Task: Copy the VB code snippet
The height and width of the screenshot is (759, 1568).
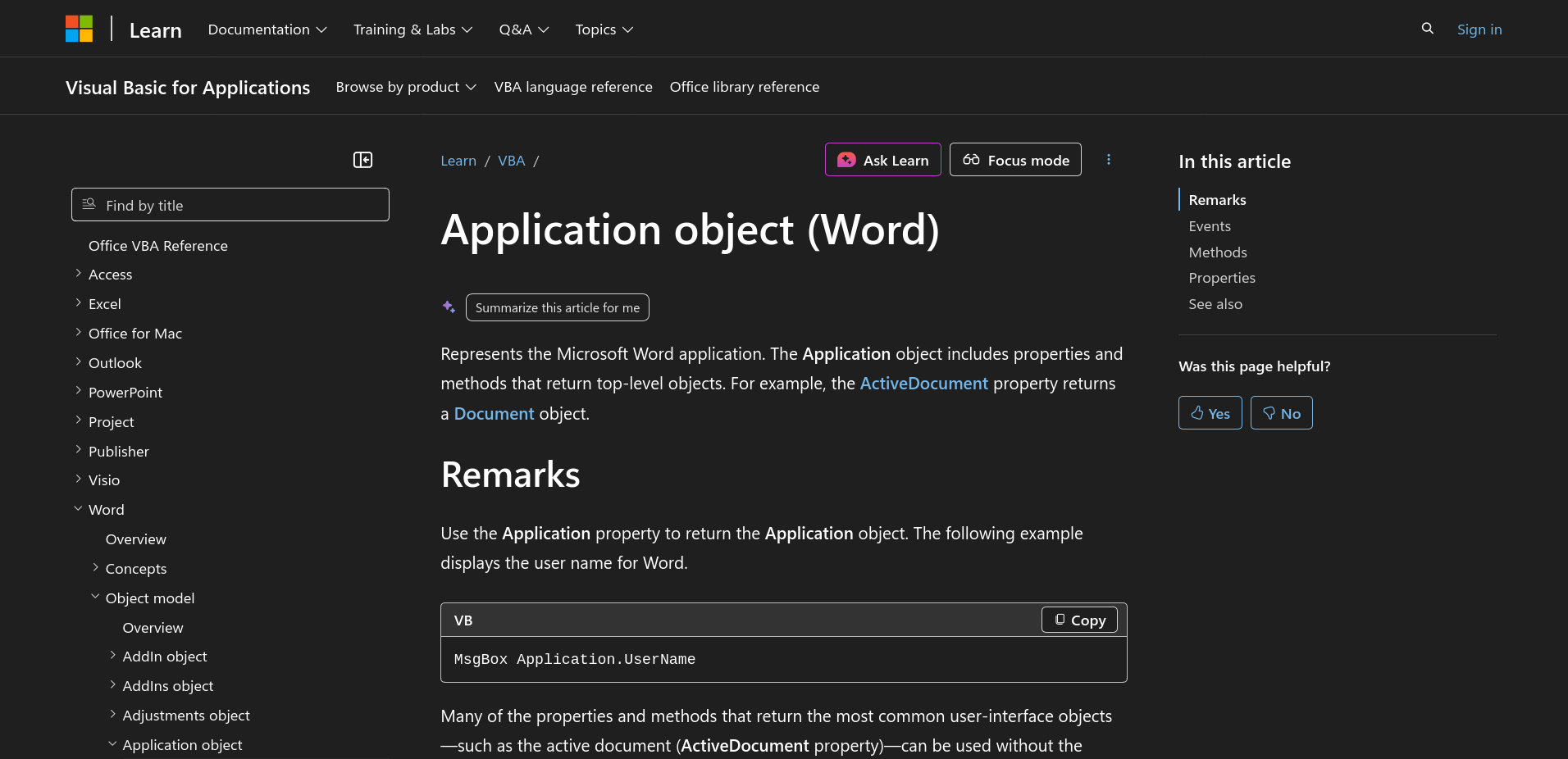Action: point(1079,620)
